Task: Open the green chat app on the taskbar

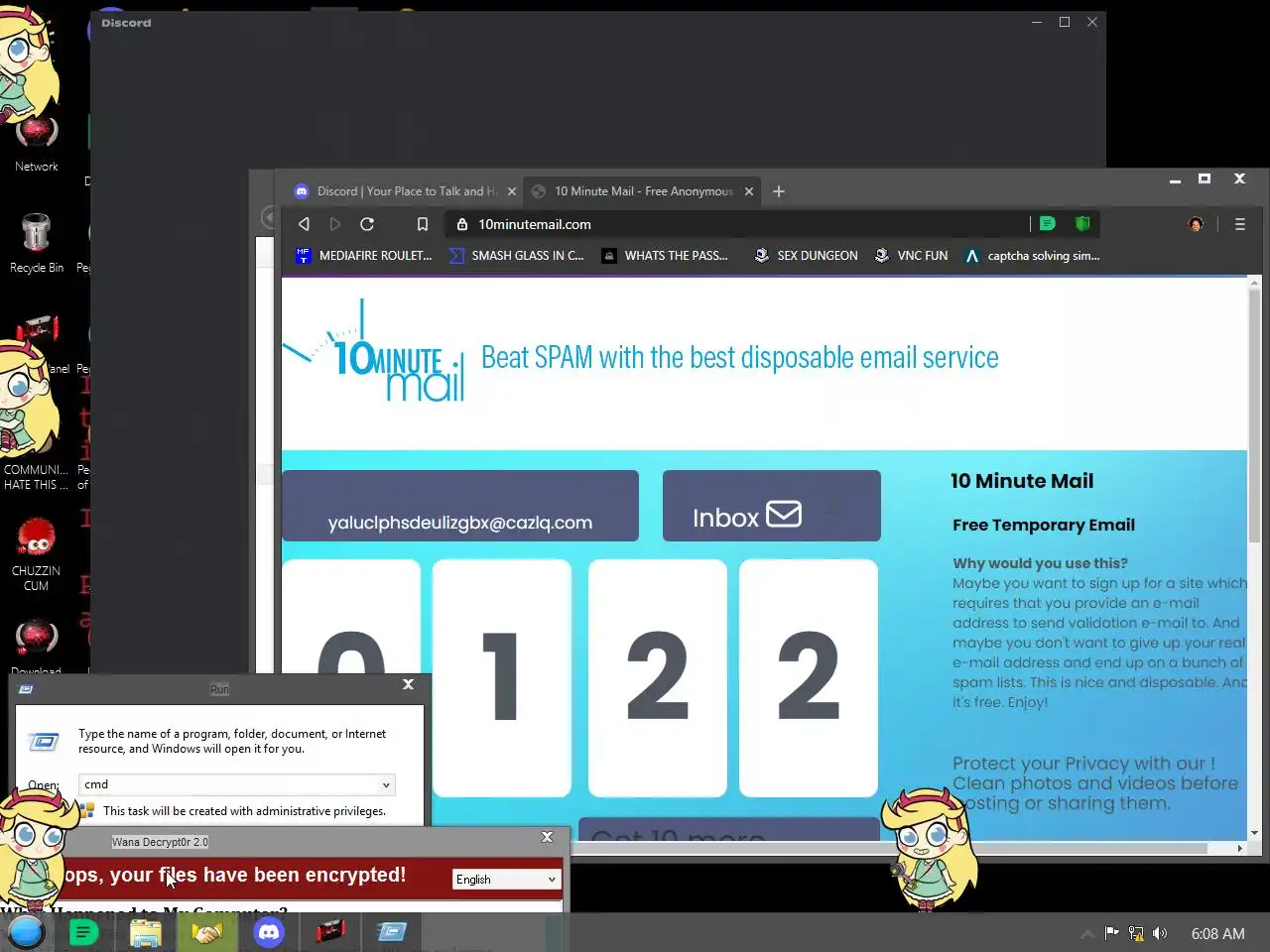Action: [x=84, y=932]
